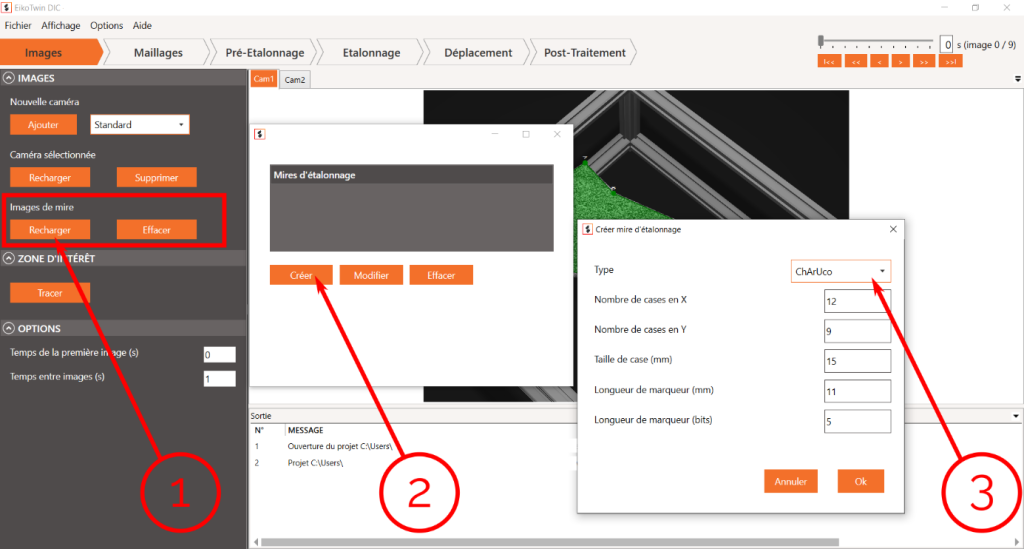Click Recharger under Caméra sélectionnée
Image resolution: width=1024 pixels, height=549 pixels.
coord(50,178)
